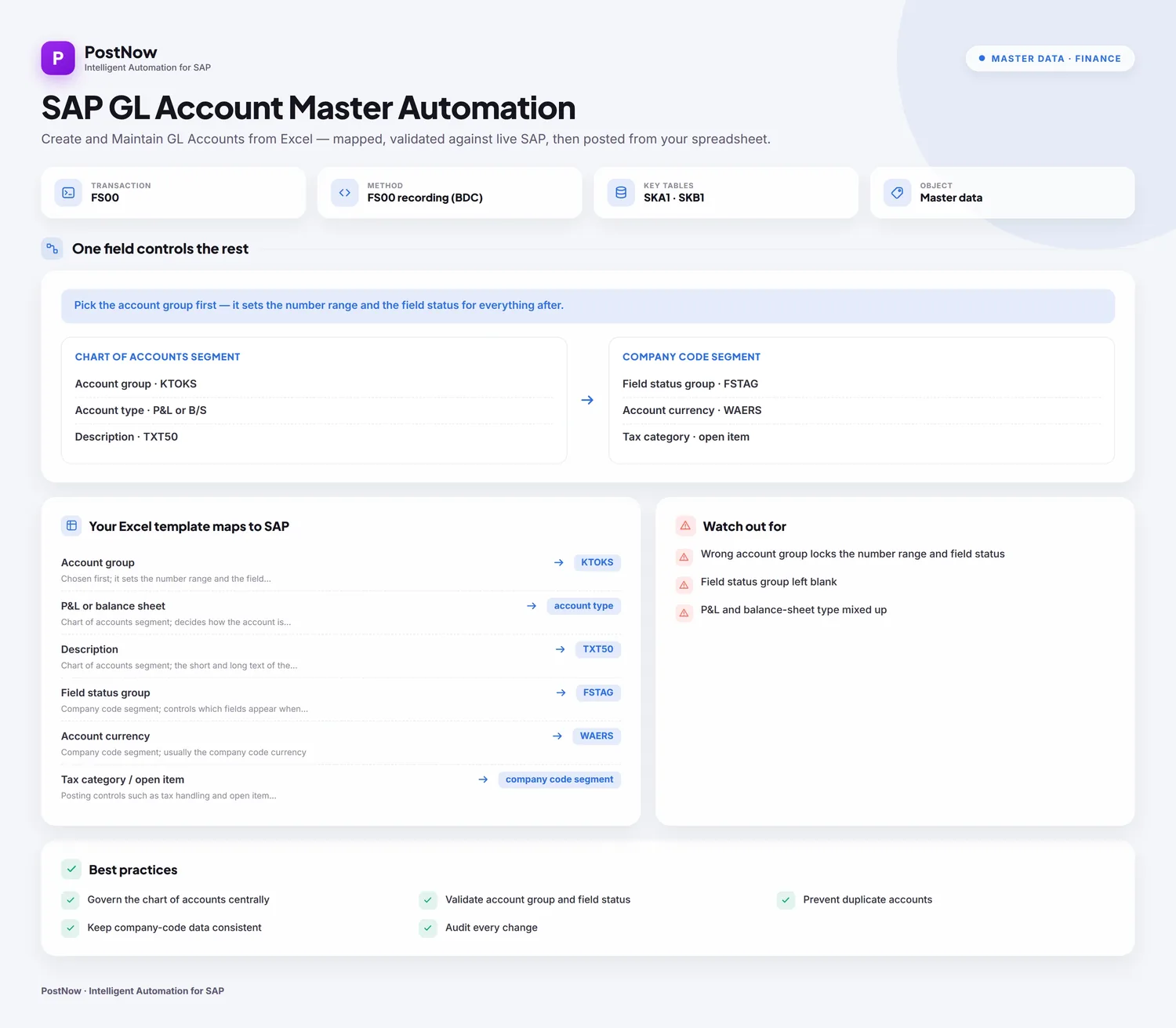This screenshot has height=1028, width=1176.
Task: Click the arrow in the Field status group mapping row
Action: coord(561,692)
